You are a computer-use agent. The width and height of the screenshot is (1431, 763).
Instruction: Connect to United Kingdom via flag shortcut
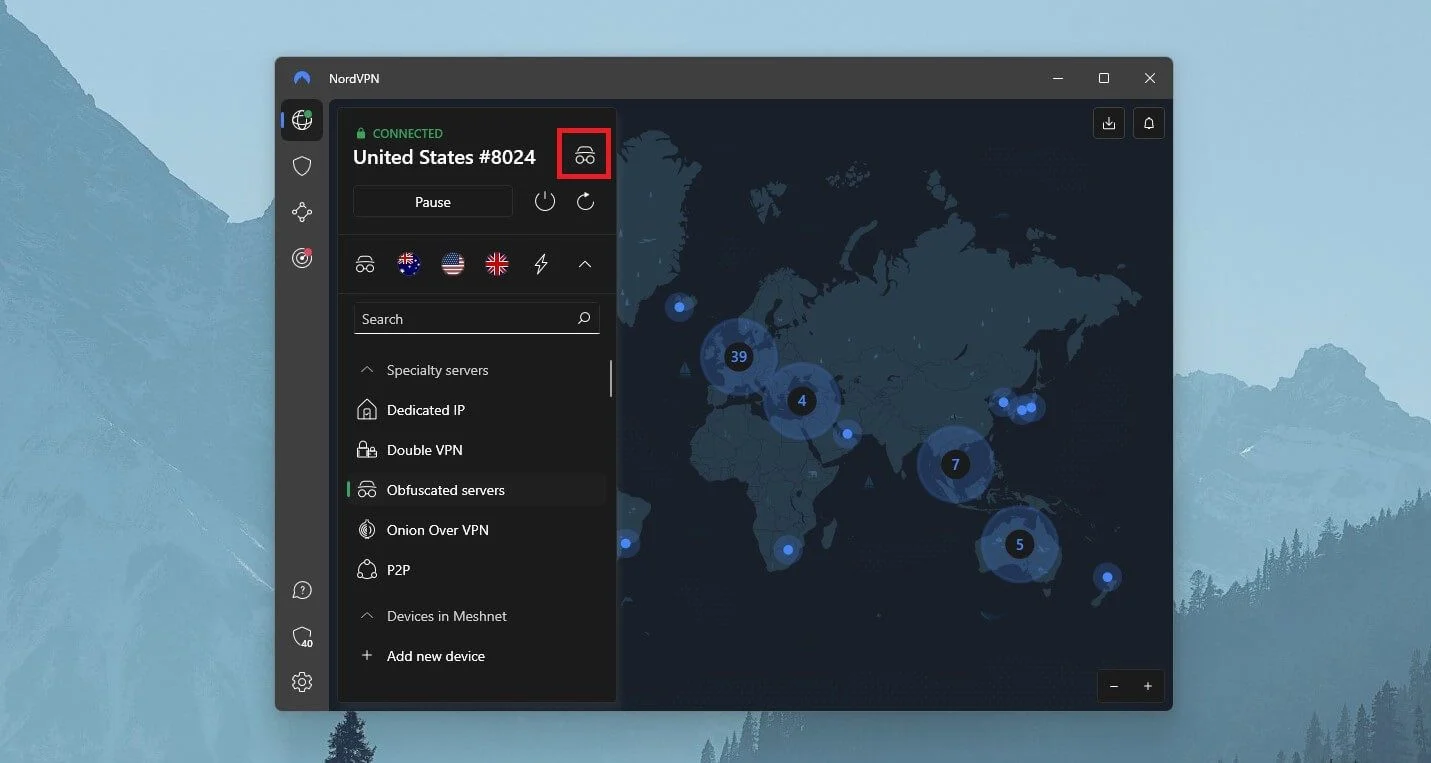point(497,264)
